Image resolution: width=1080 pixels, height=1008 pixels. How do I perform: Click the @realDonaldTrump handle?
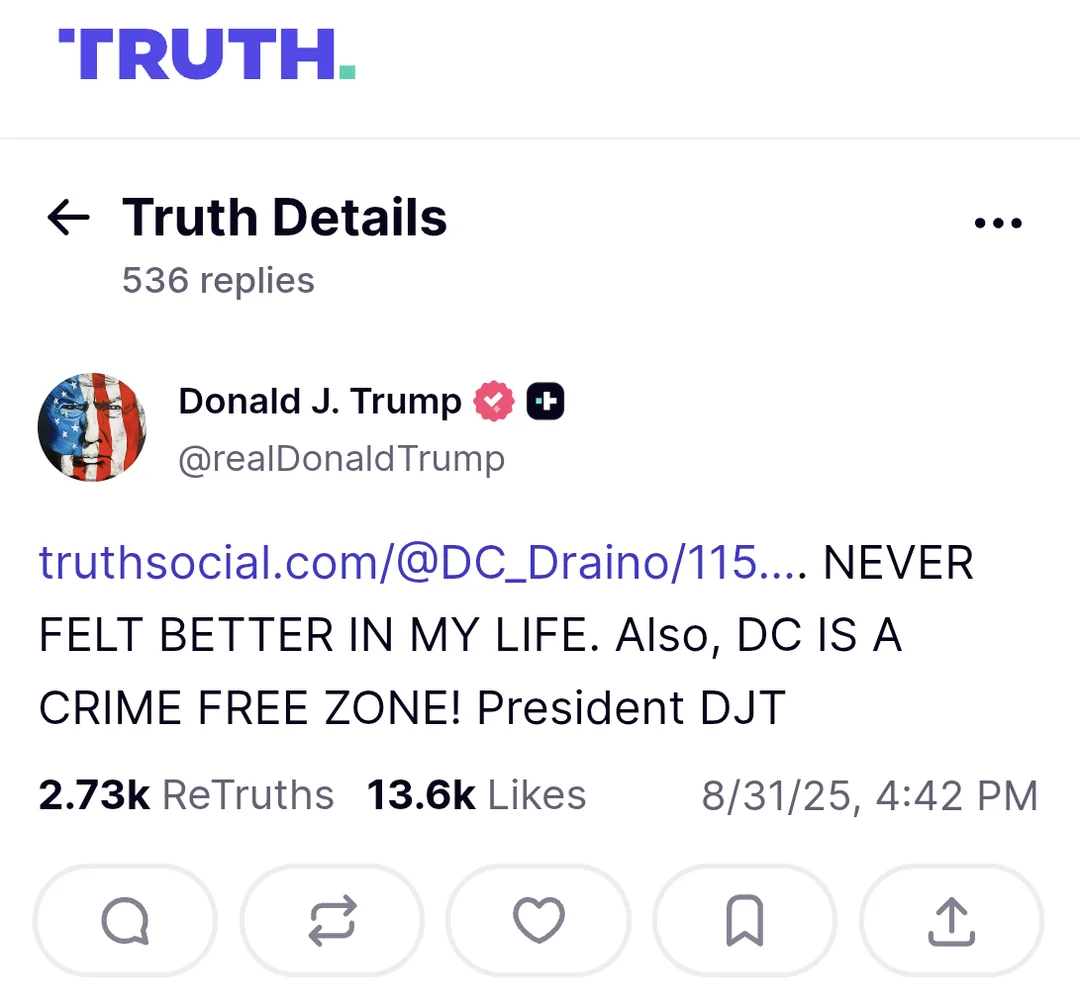(341, 459)
